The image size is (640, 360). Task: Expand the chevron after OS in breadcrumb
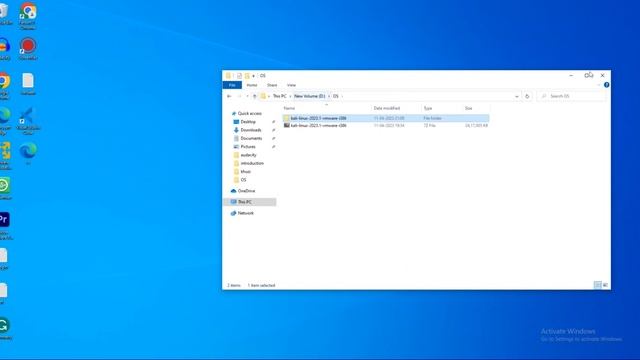tap(342, 96)
